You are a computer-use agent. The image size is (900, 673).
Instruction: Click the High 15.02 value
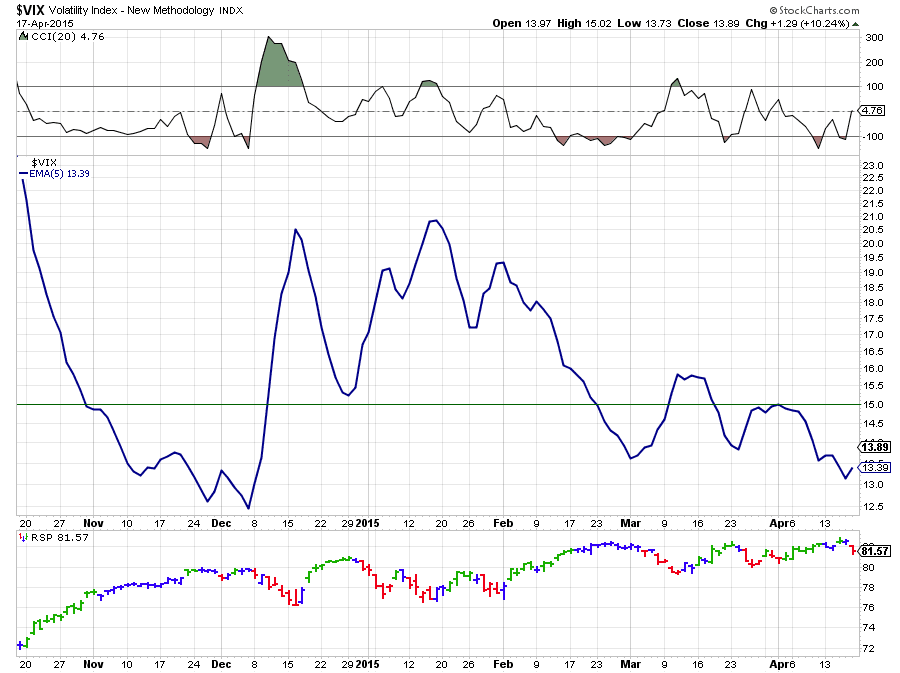[x=584, y=24]
